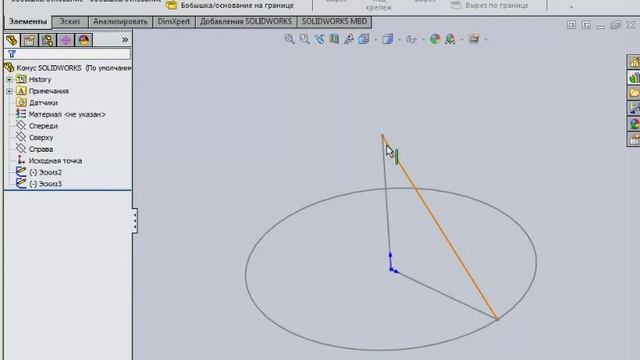Select Материал <не указан> item
640x360 pixels.
pyautogui.click(x=61, y=114)
